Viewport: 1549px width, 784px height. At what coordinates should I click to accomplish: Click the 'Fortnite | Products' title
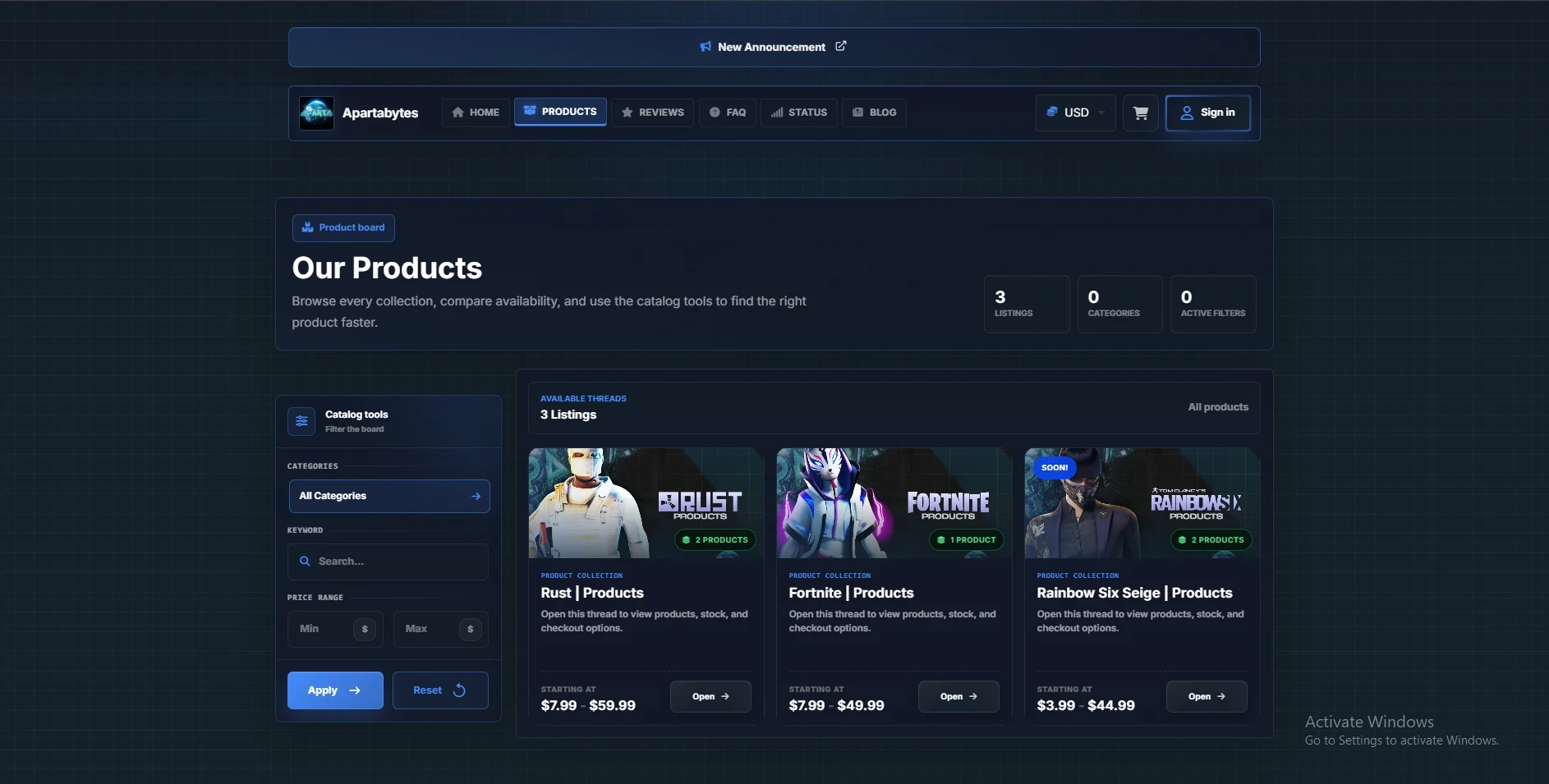851,594
